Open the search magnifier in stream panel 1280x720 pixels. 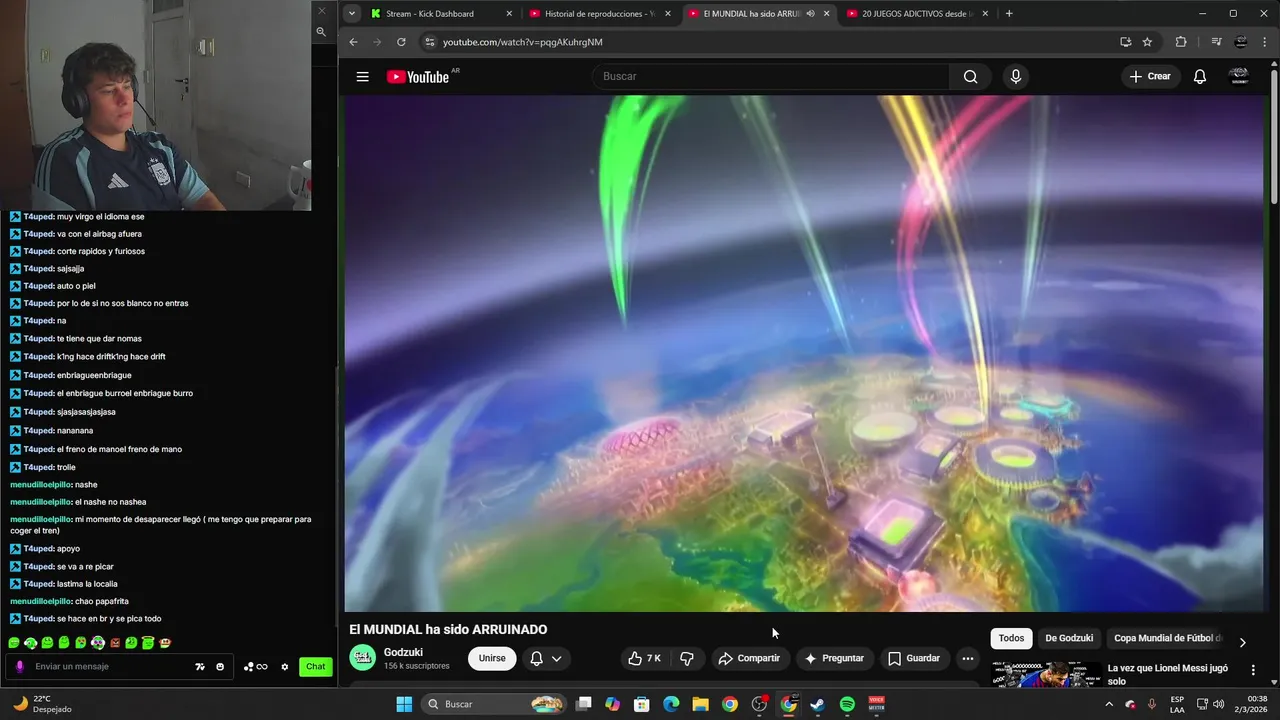click(321, 32)
